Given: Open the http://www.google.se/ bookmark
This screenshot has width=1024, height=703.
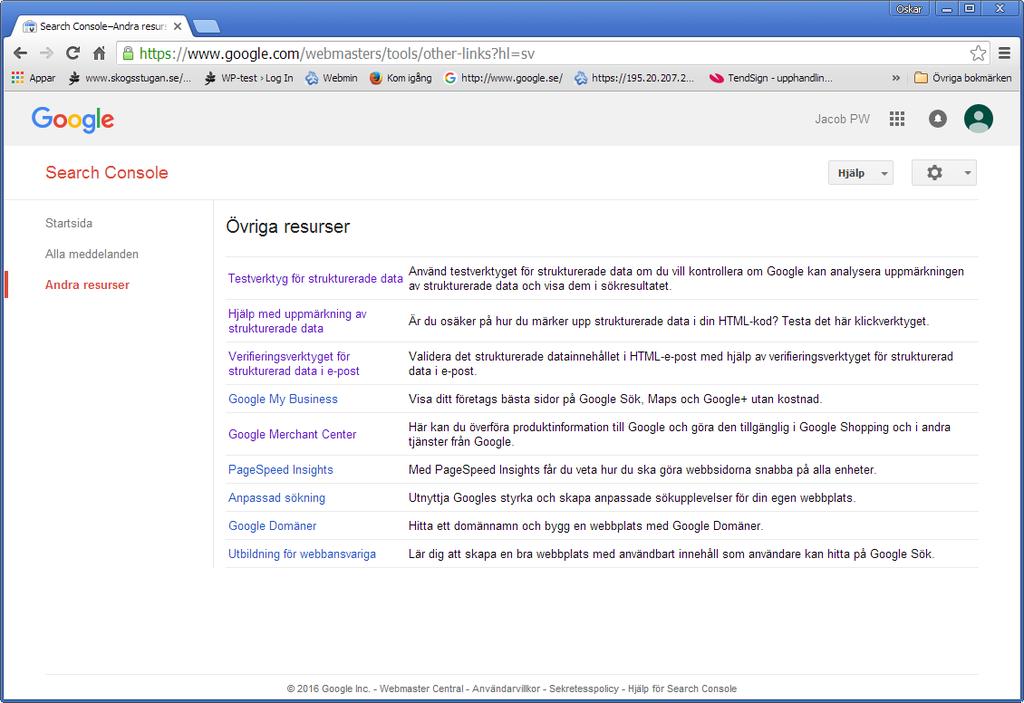Looking at the screenshot, I should [x=503, y=78].
